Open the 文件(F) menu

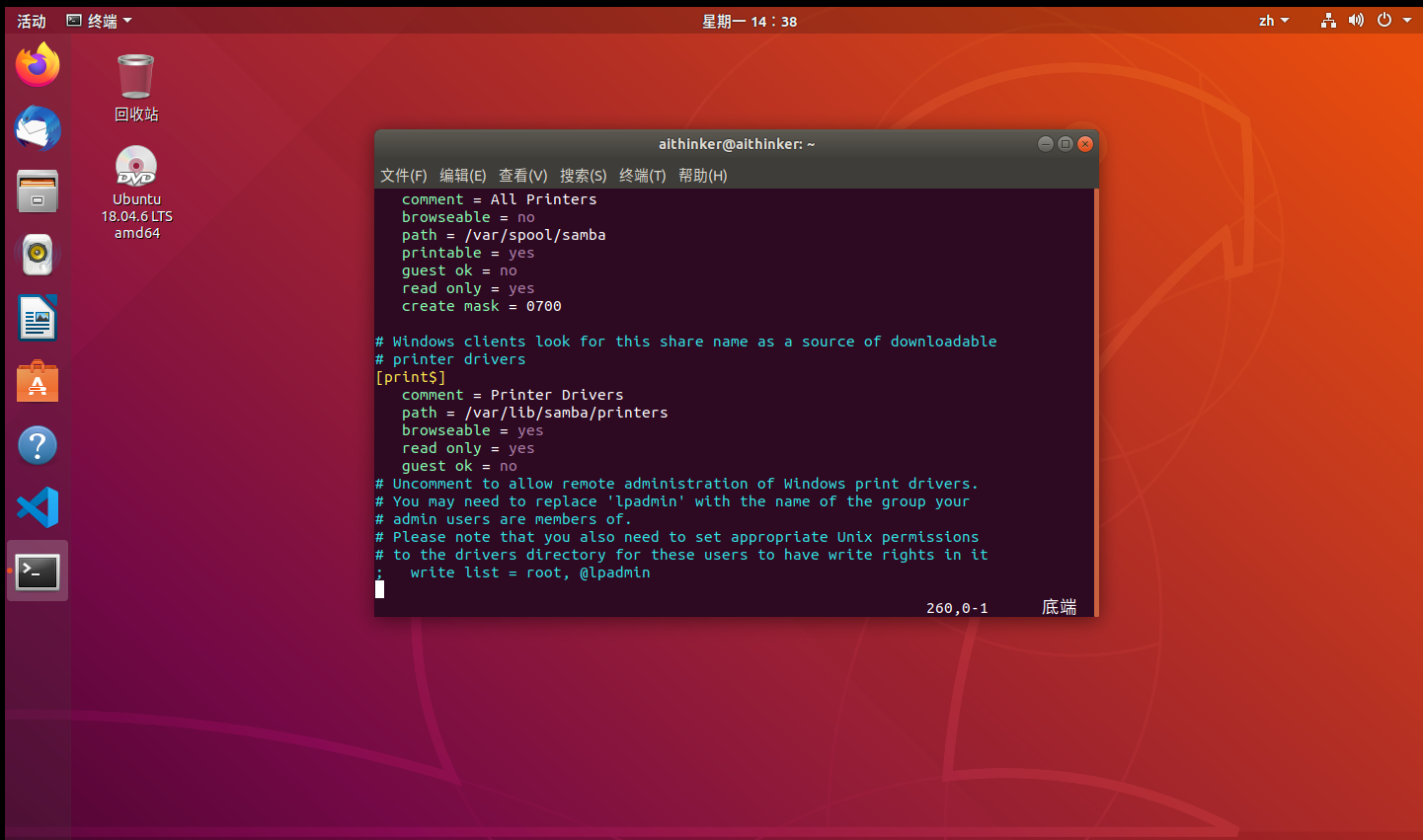404,175
